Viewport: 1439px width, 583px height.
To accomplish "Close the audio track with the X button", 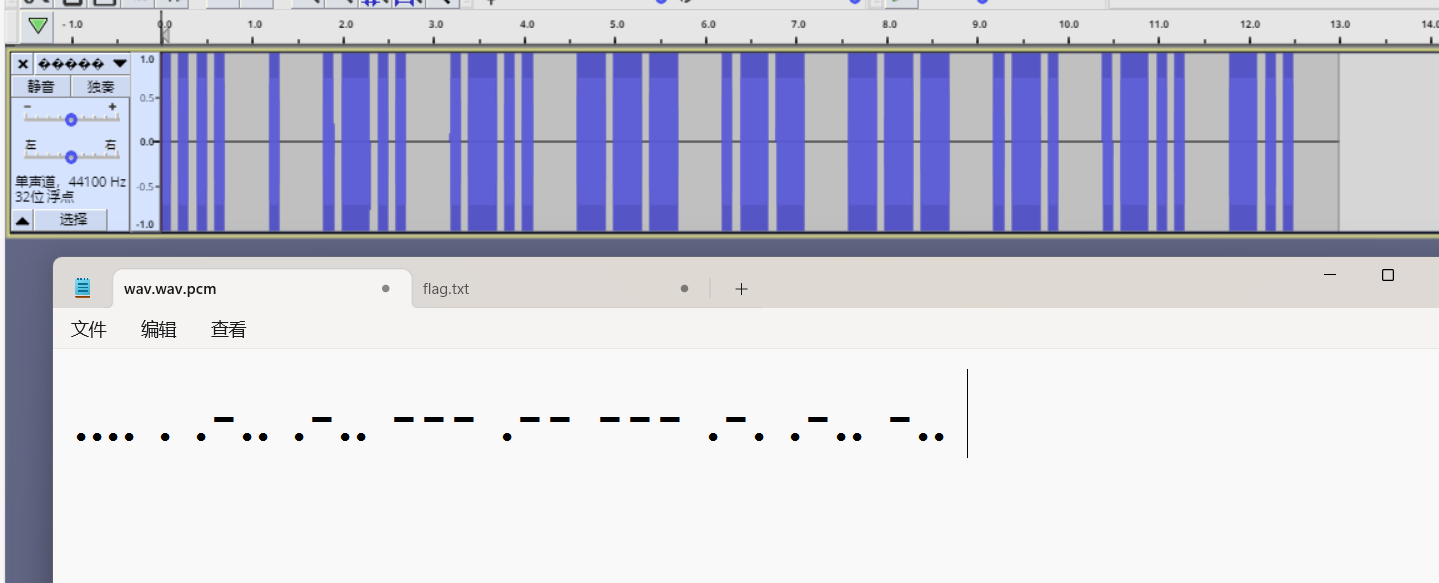I will point(23,63).
